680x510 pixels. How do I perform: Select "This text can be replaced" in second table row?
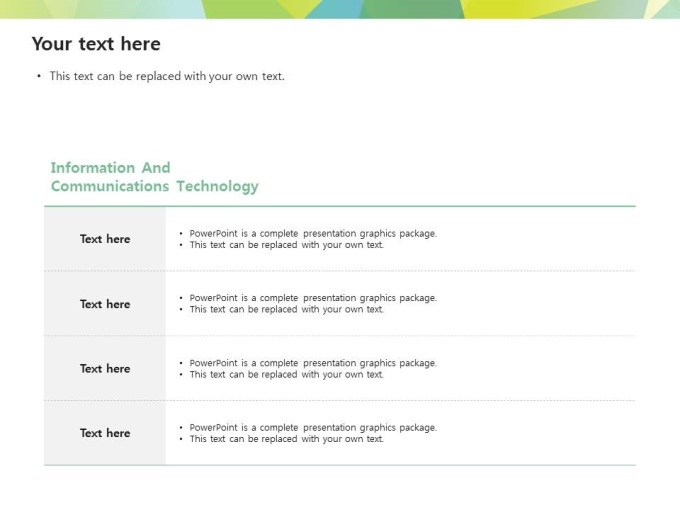pos(287,309)
